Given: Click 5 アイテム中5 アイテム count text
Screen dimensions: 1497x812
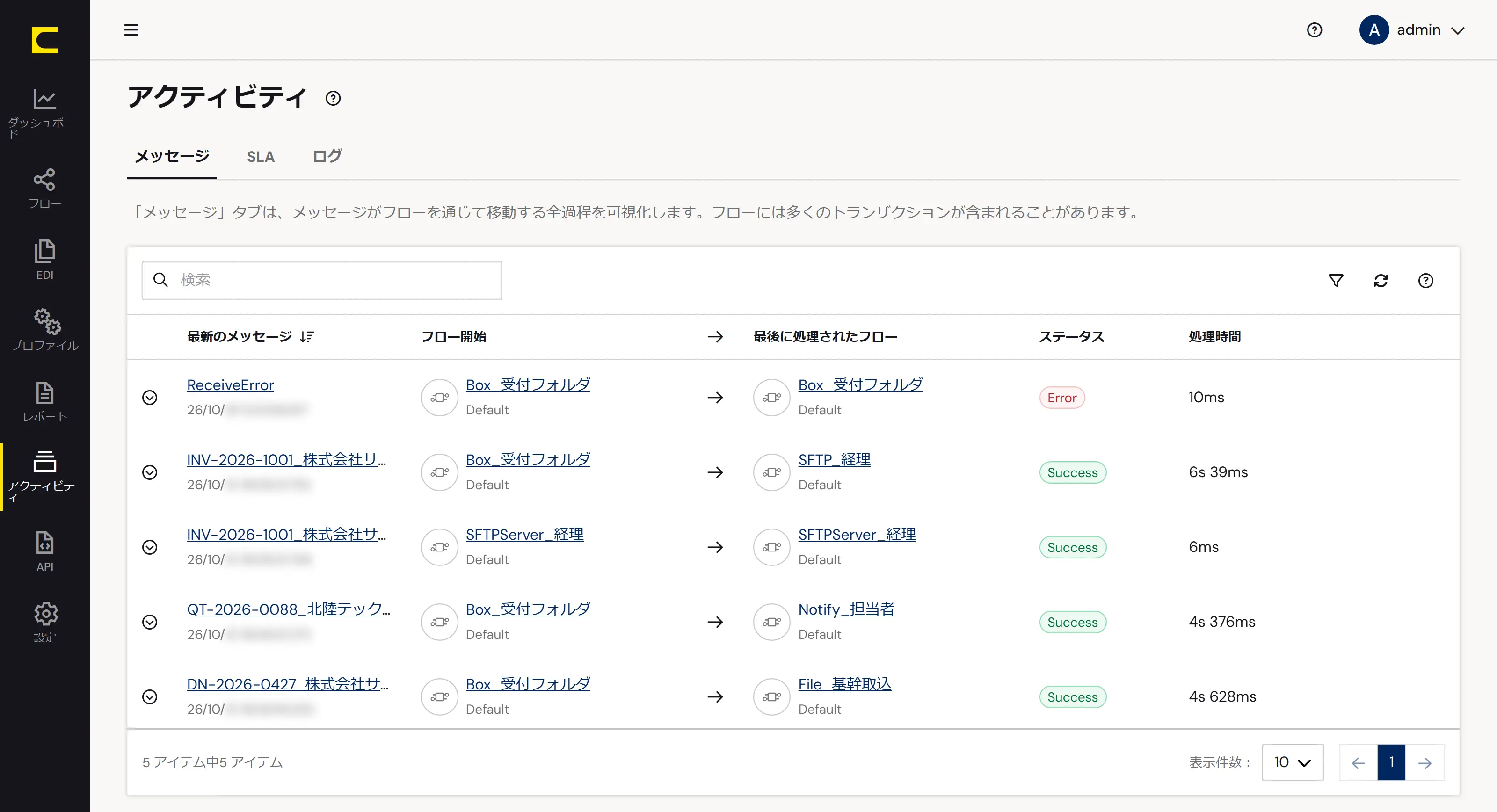Looking at the screenshot, I should [x=213, y=762].
